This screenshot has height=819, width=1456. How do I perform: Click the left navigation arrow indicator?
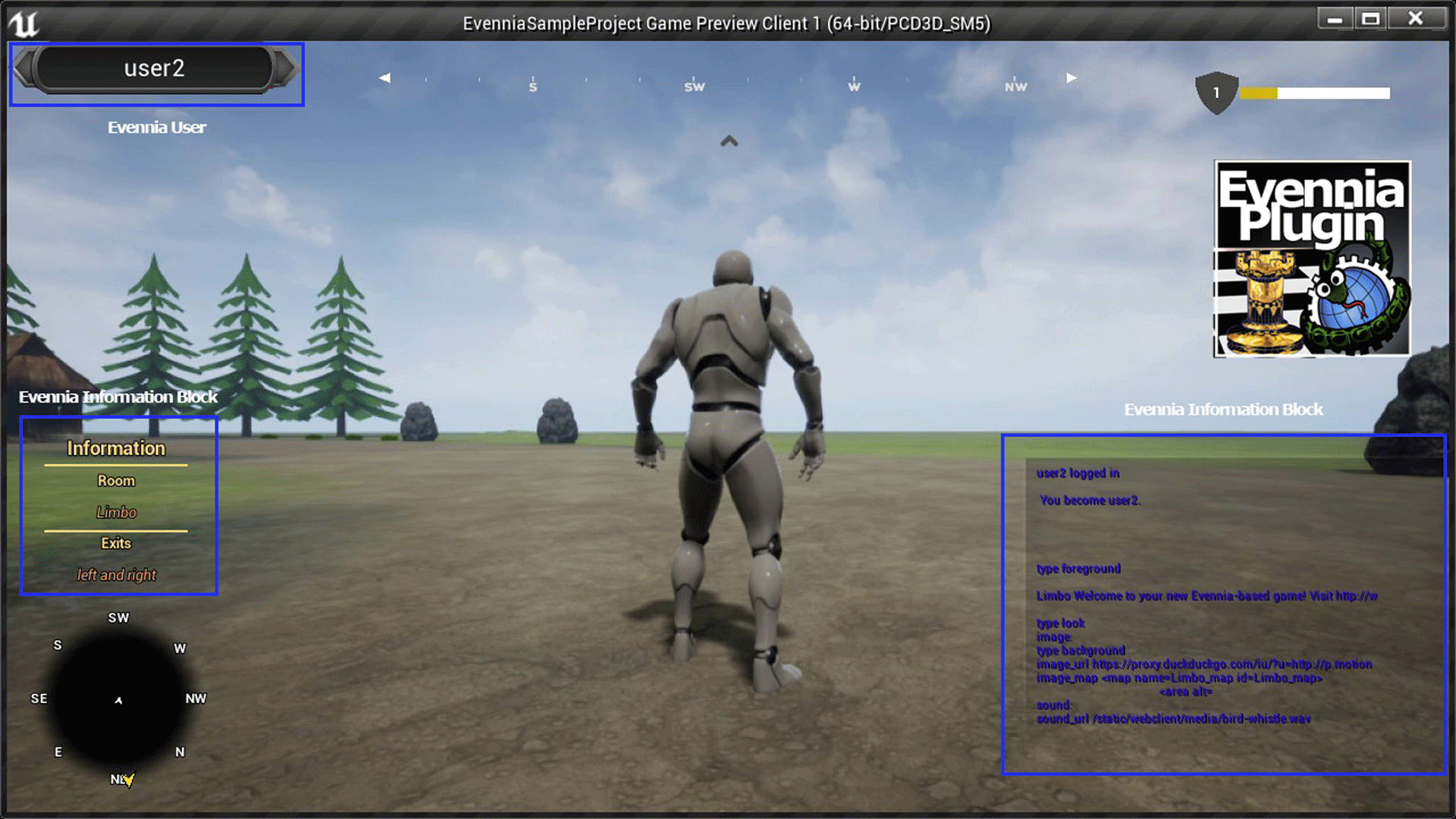pyautogui.click(x=385, y=78)
